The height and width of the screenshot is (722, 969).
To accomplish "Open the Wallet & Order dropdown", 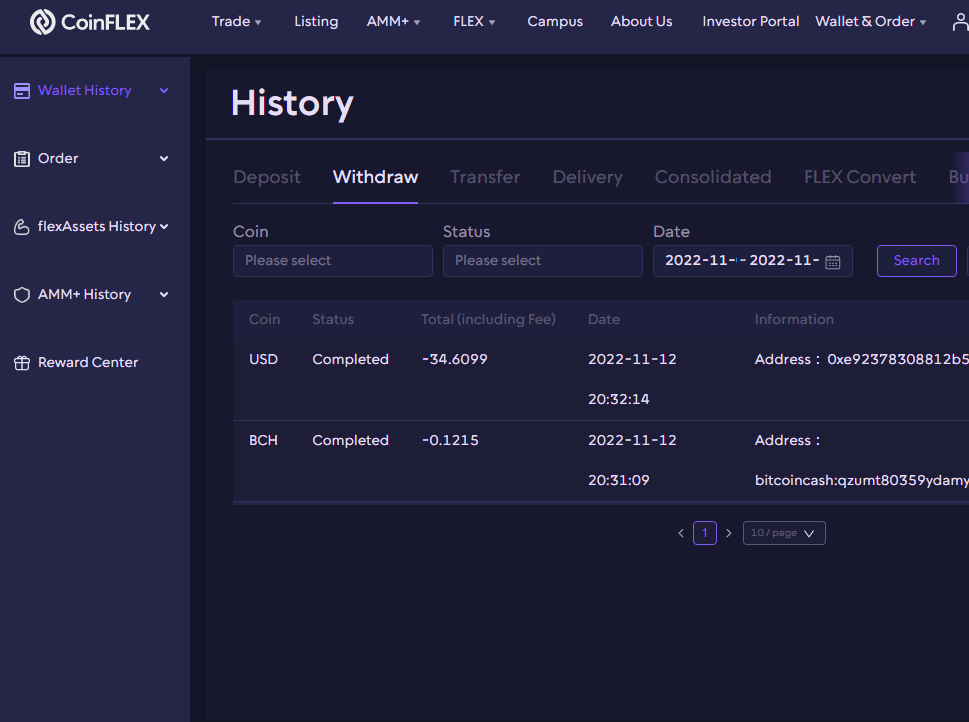I will tap(870, 22).
